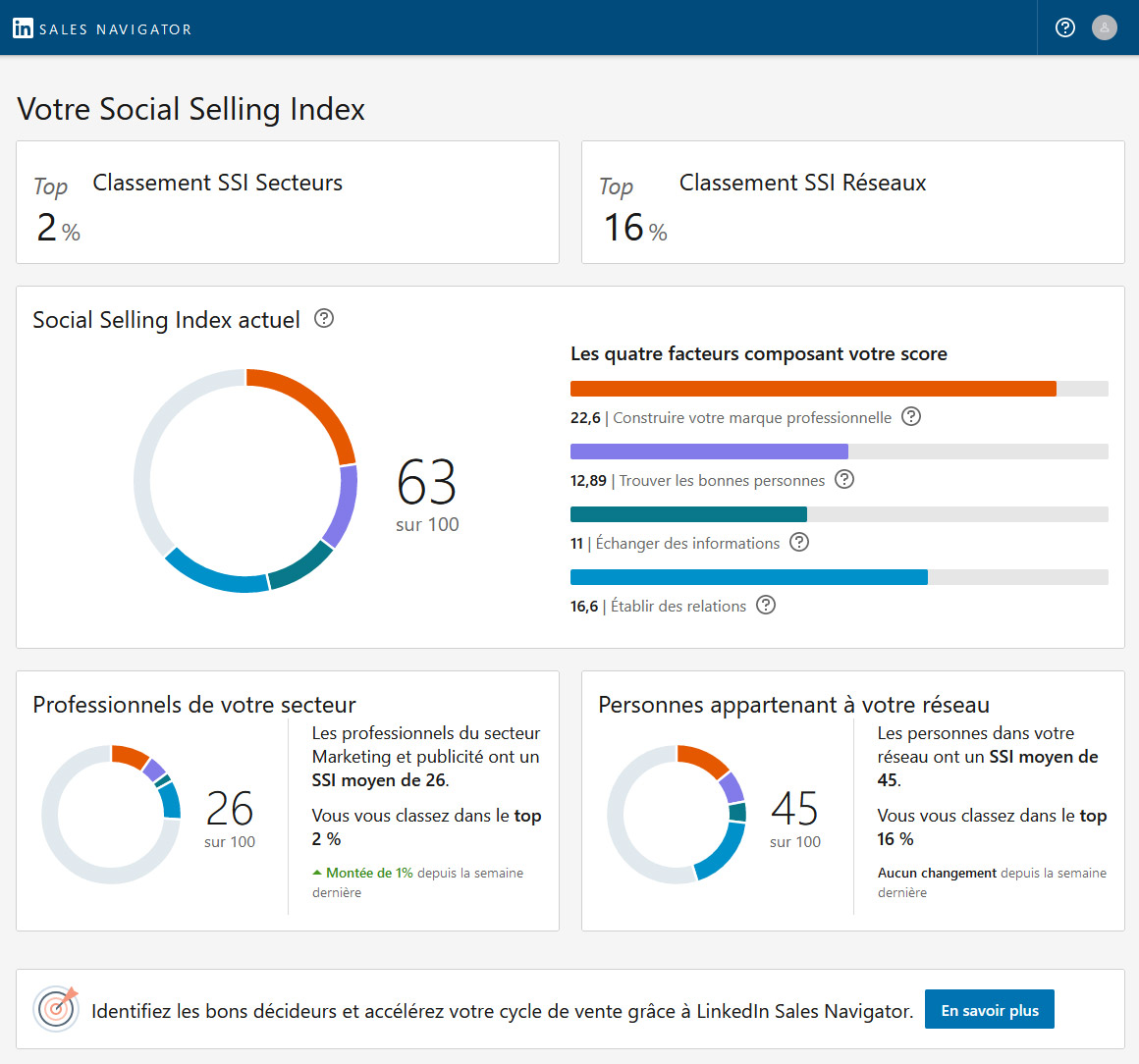Click the score 63 beside the main donut
This screenshot has height=1064, width=1139.
426,482
